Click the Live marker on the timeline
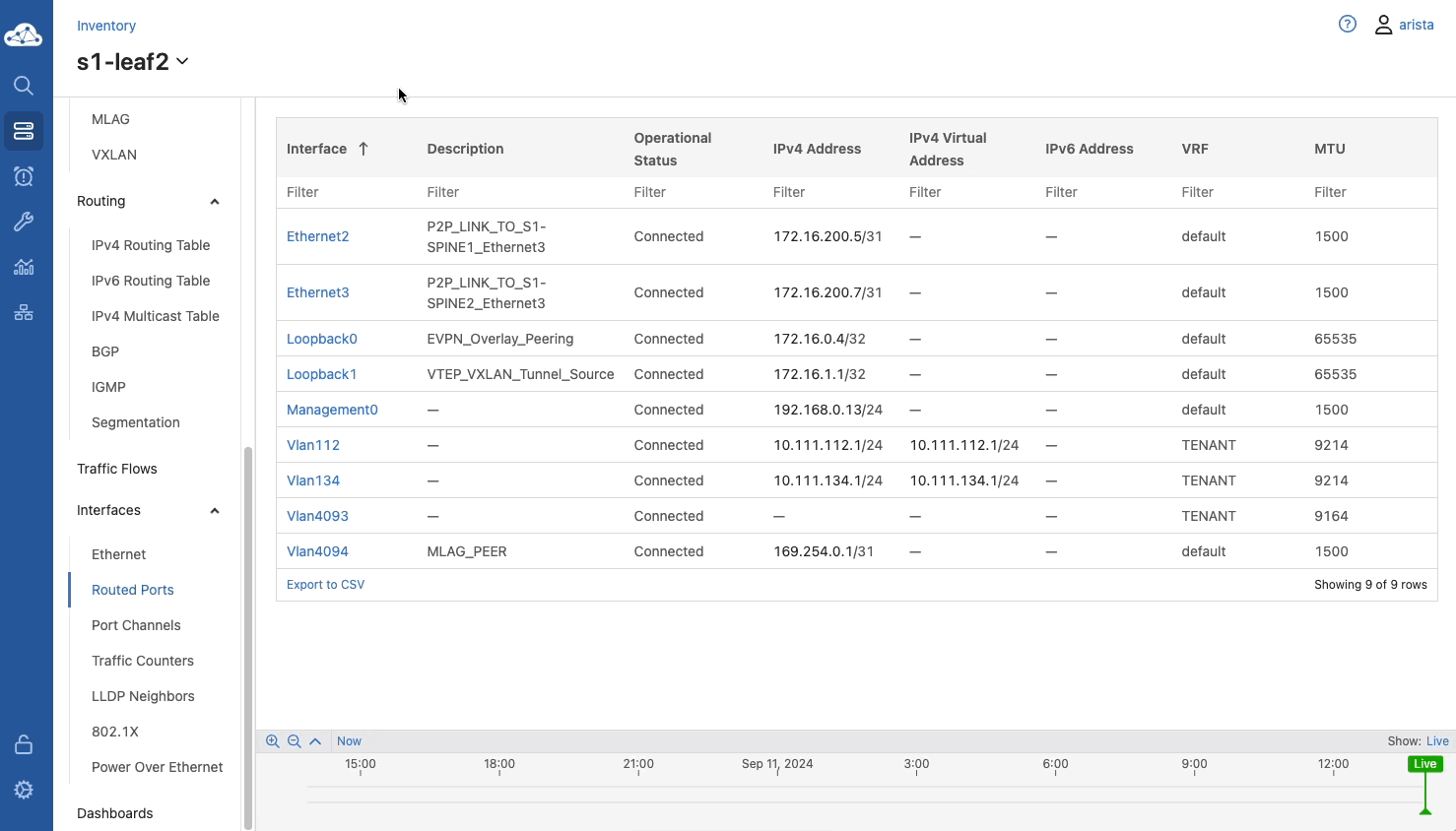The height and width of the screenshot is (831, 1456). [1424, 764]
